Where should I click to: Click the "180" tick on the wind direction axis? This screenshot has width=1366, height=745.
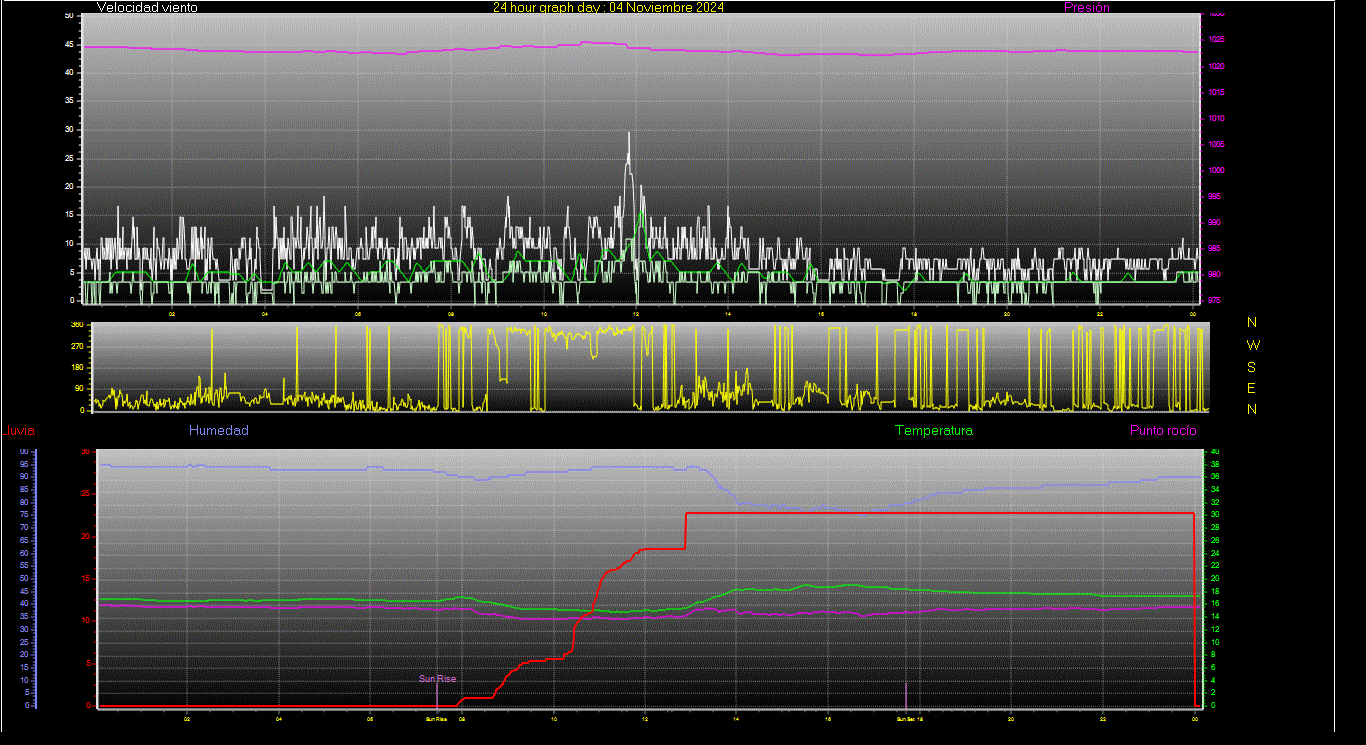pyautogui.click(x=77, y=367)
